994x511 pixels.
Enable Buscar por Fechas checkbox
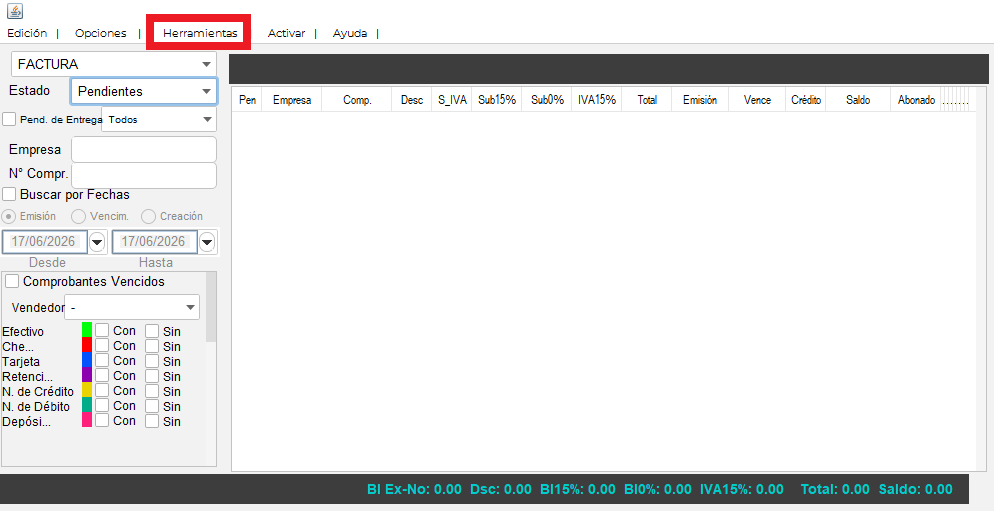[x=9, y=195]
